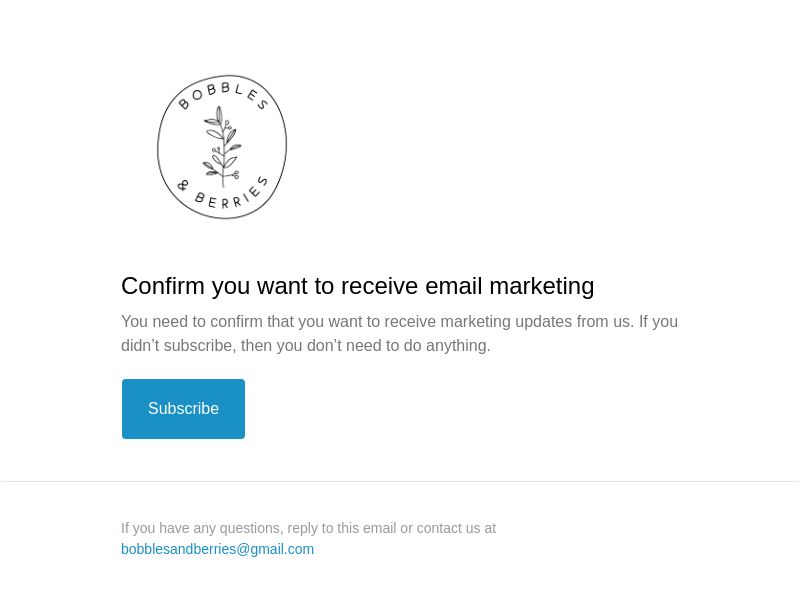800x600 pixels.
Task: Click the horizontal divider above the footer
Action: point(400,481)
